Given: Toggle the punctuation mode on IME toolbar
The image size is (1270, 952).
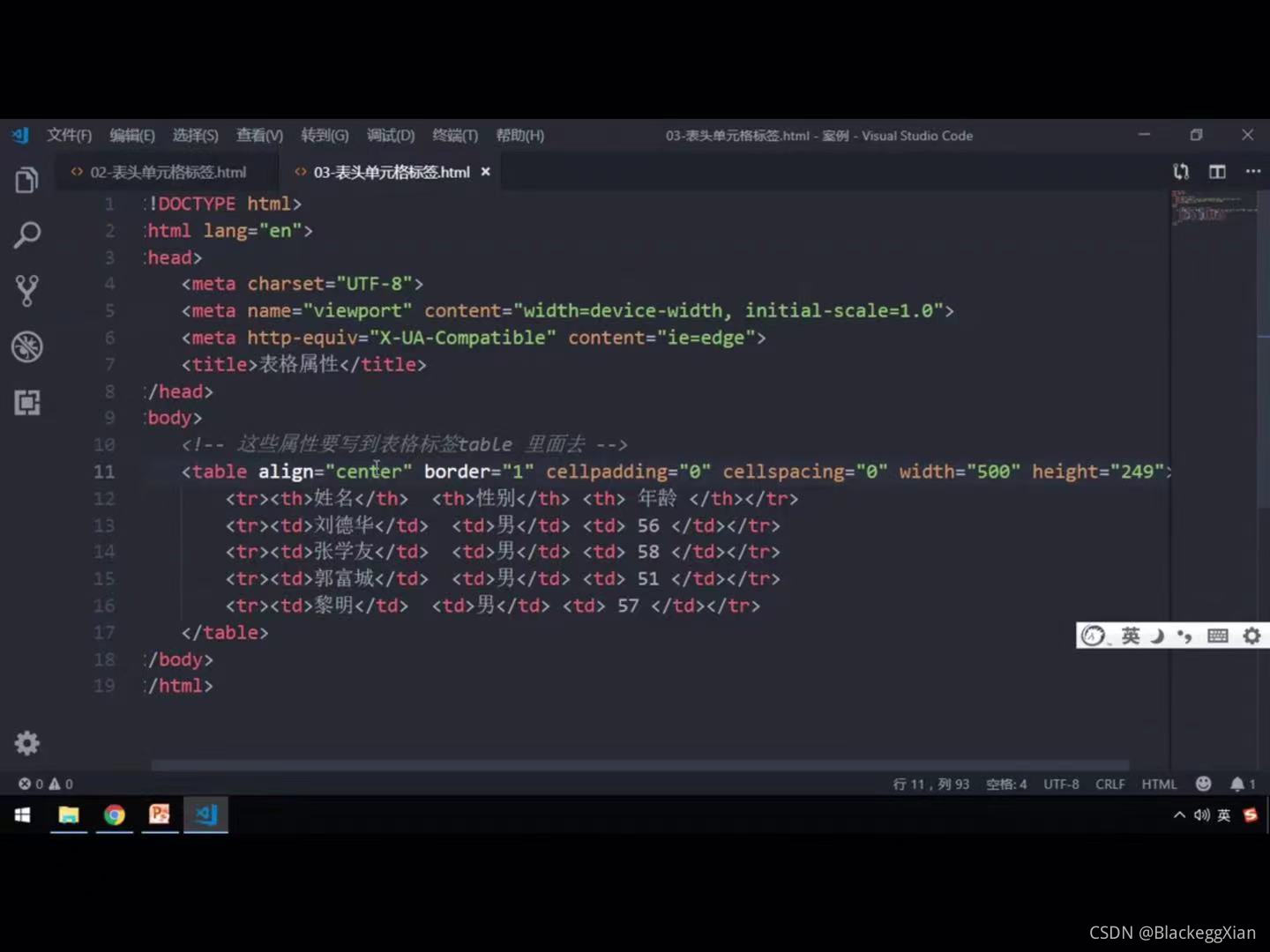Looking at the screenshot, I should (x=1184, y=636).
